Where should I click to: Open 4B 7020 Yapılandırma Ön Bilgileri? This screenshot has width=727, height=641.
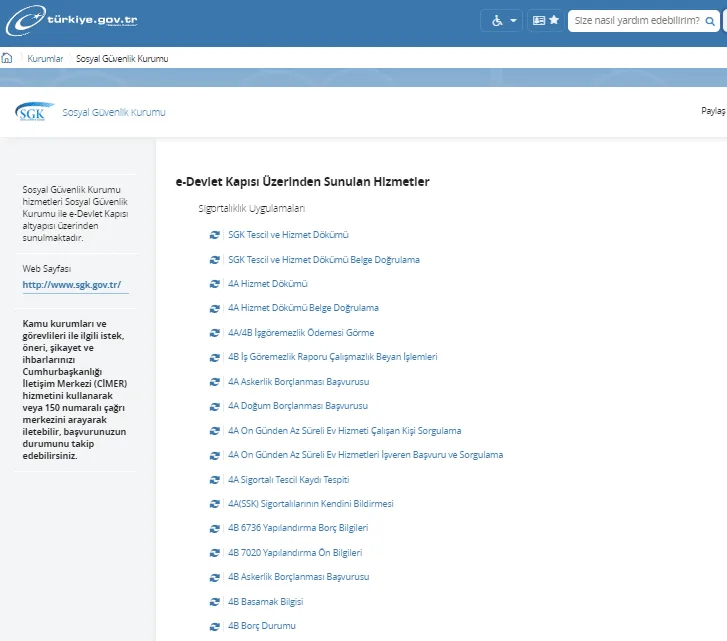point(295,552)
